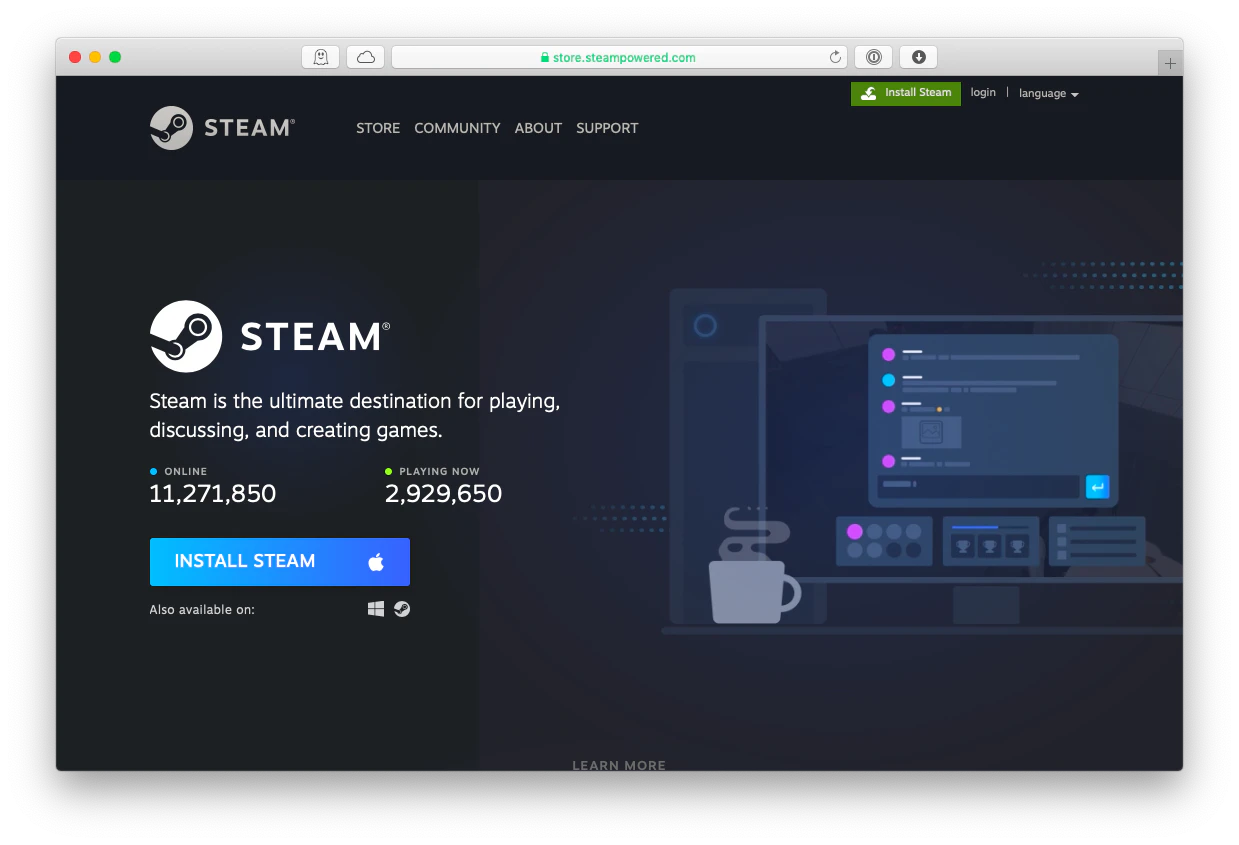
Task: Reload the page with the refresh arrow
Action: click(x=835, y=57)
